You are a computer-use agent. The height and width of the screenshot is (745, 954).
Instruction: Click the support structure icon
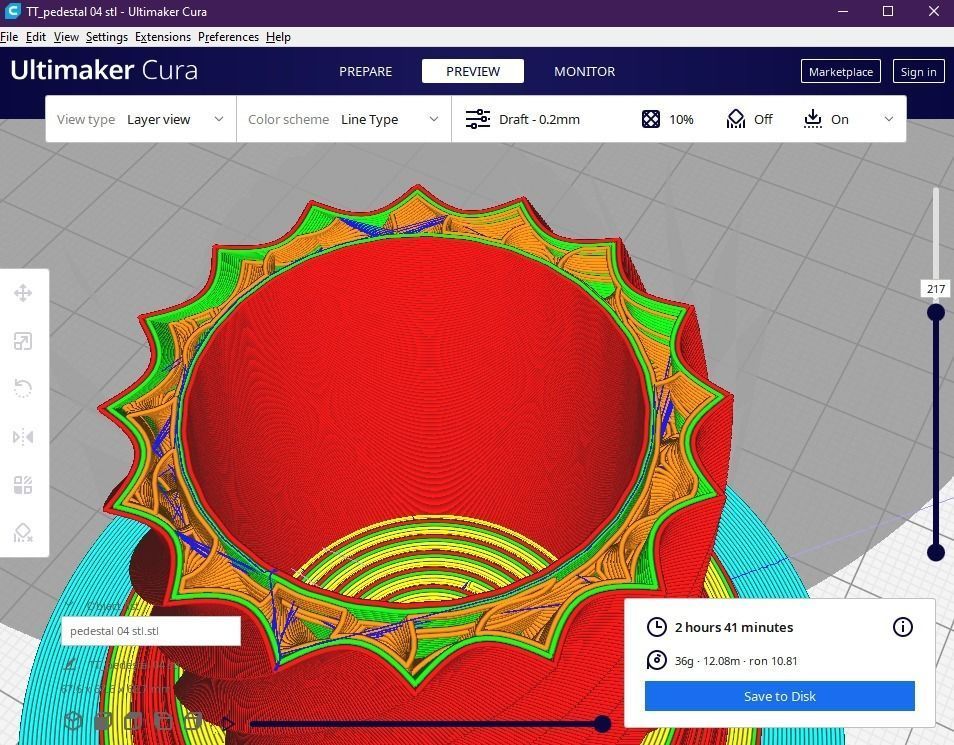tap(736, 119)
